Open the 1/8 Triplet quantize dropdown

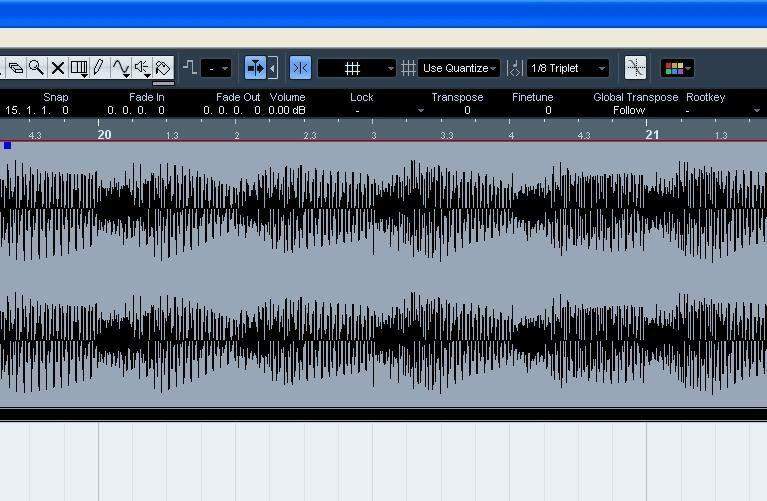pos(567,68)
